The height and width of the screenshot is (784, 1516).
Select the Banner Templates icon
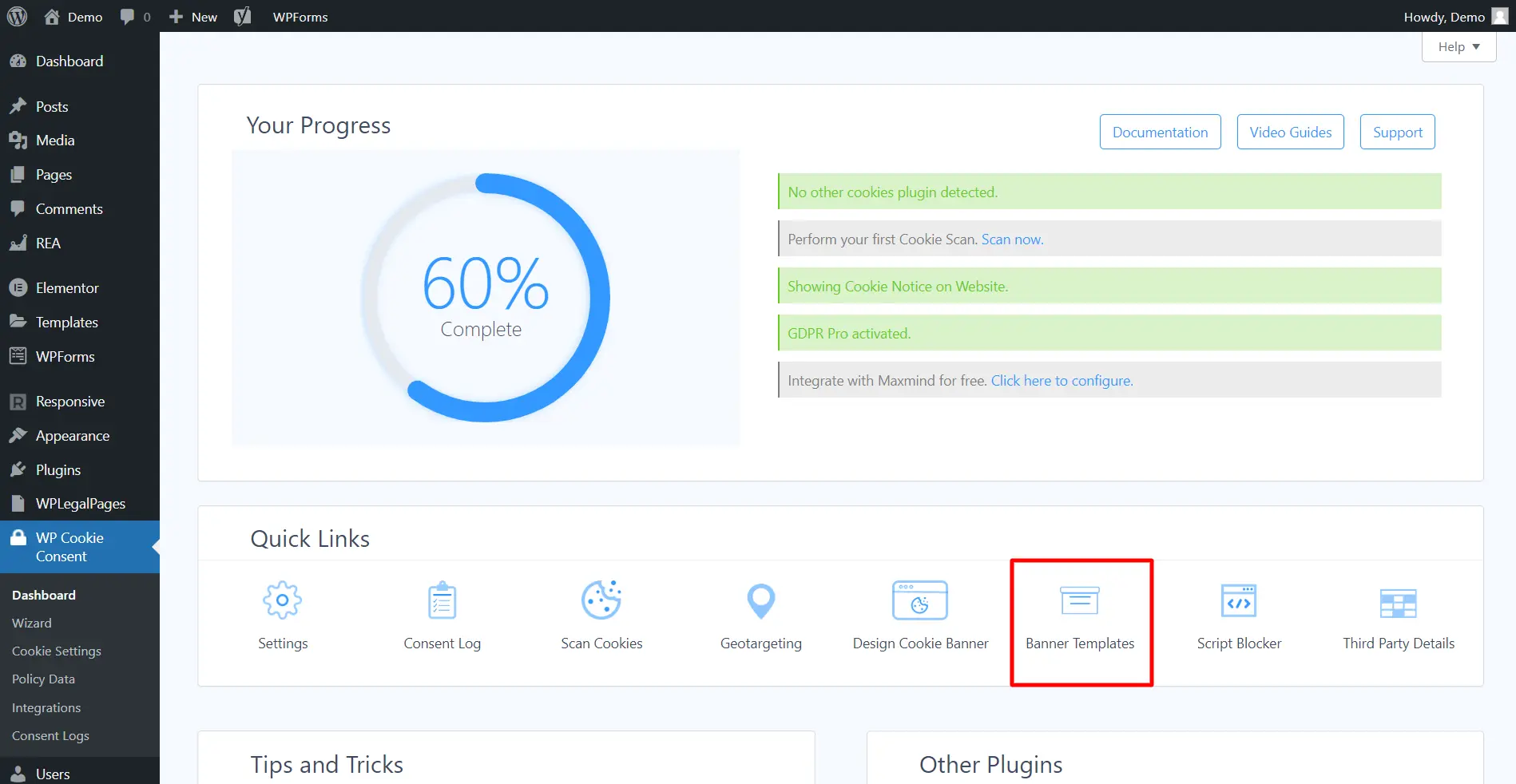(1080, 613)
